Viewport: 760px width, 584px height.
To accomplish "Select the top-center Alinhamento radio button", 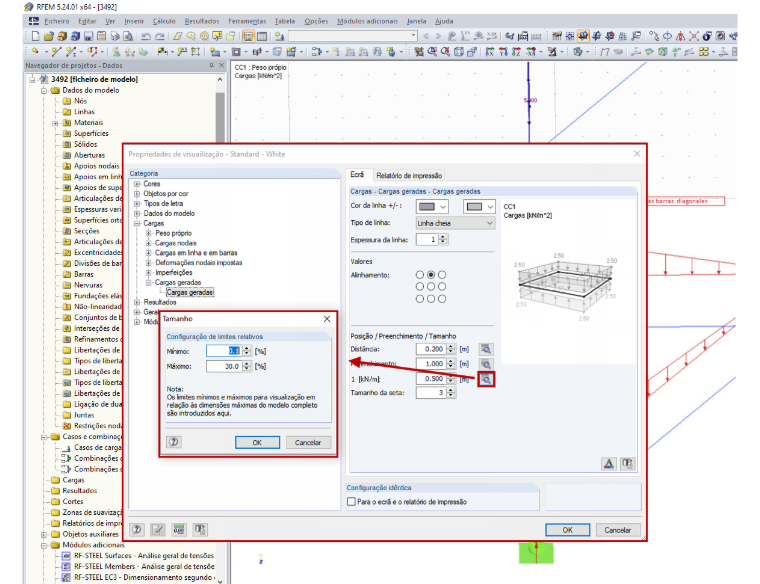I will tap(430, 275).
